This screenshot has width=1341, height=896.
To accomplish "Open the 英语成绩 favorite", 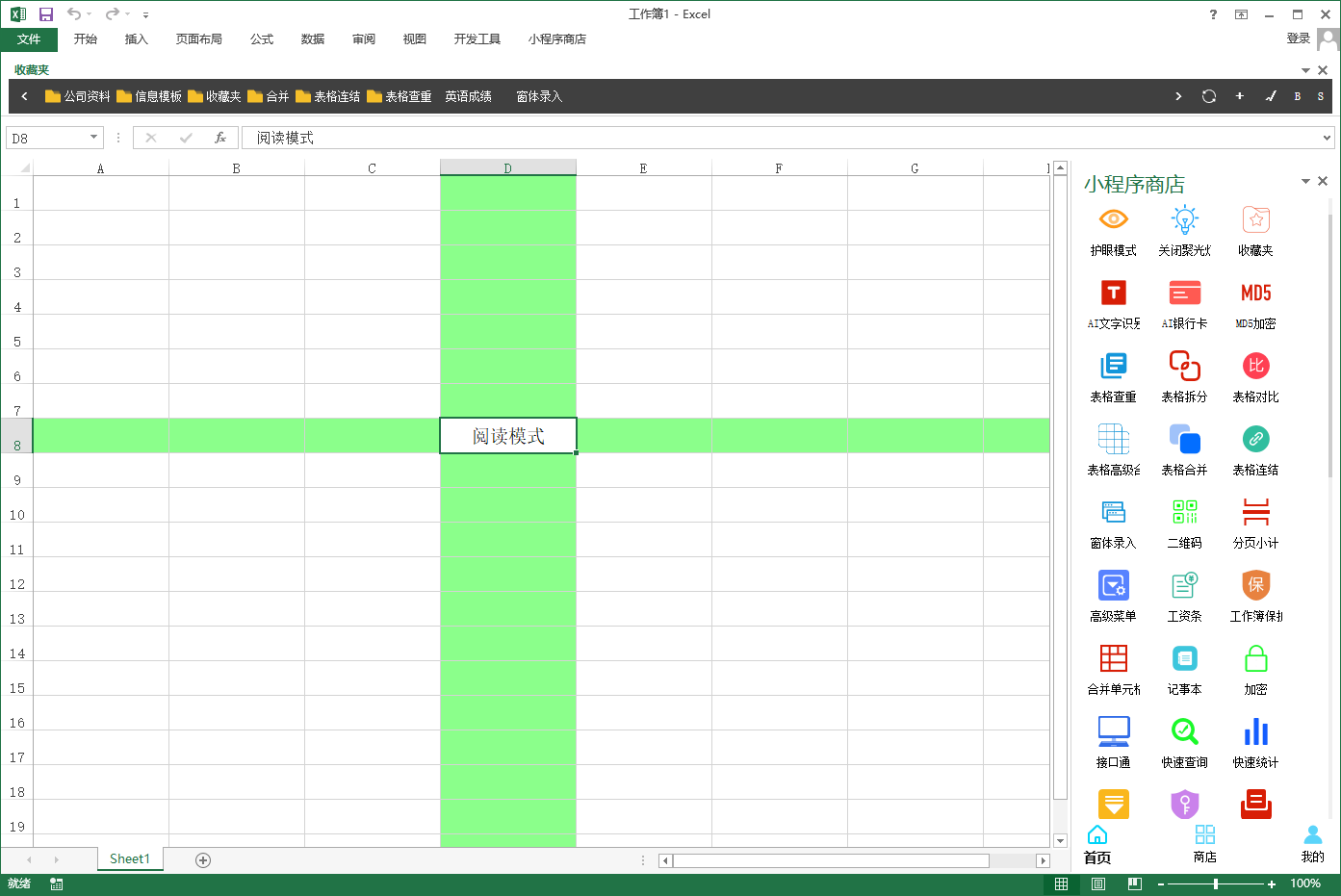I will (468, 96).
